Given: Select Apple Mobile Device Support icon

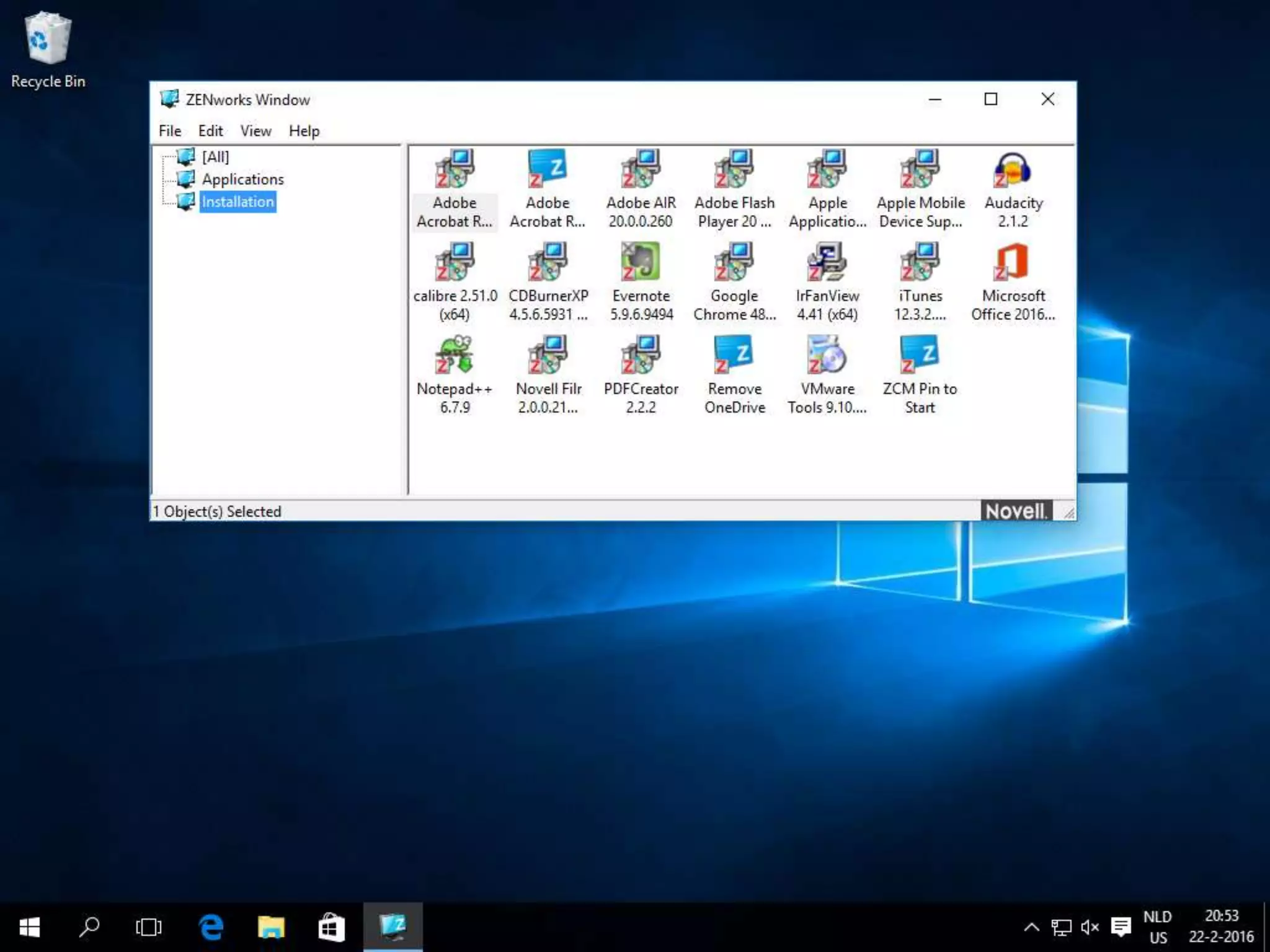Looking at the screenshot, I should click(920, 169).
